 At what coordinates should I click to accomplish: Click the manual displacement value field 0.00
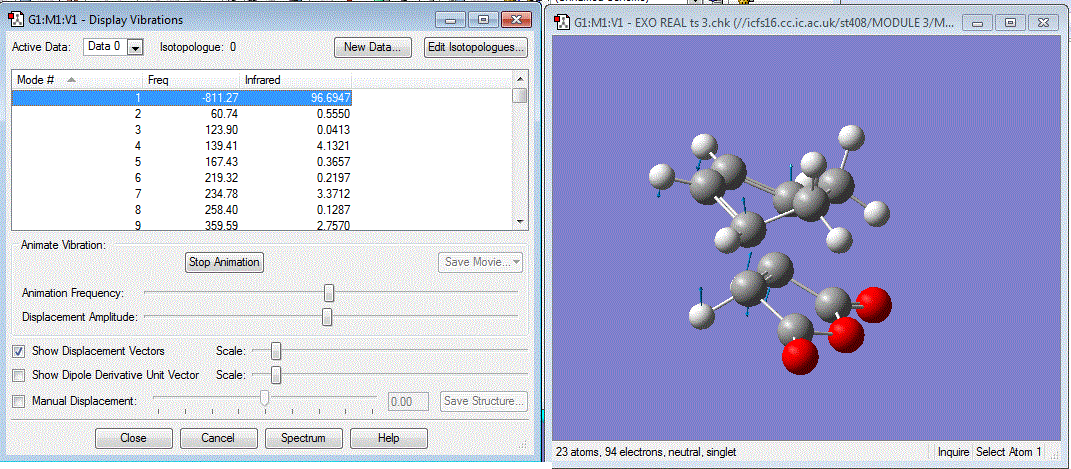pos(408,401)
